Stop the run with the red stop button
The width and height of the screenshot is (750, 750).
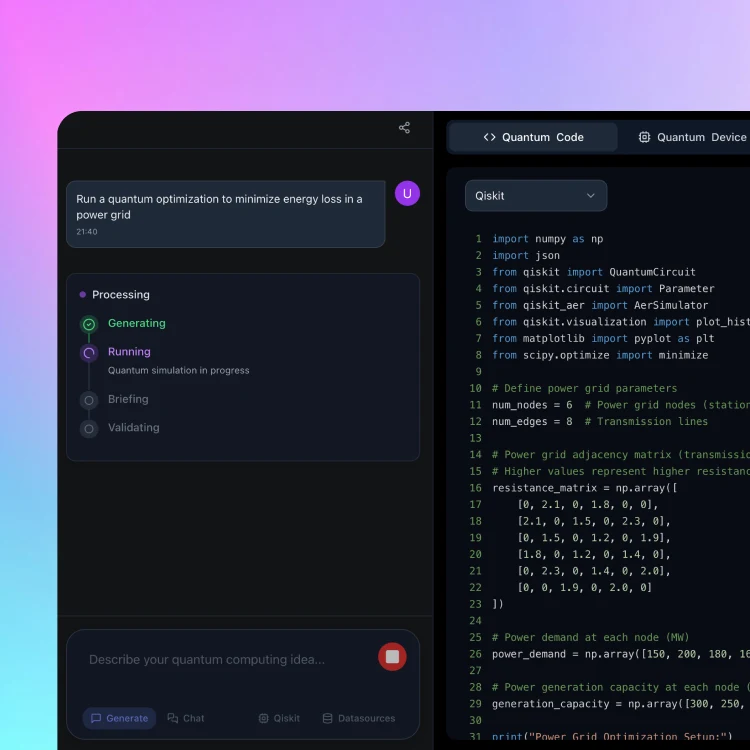[392, 657]
